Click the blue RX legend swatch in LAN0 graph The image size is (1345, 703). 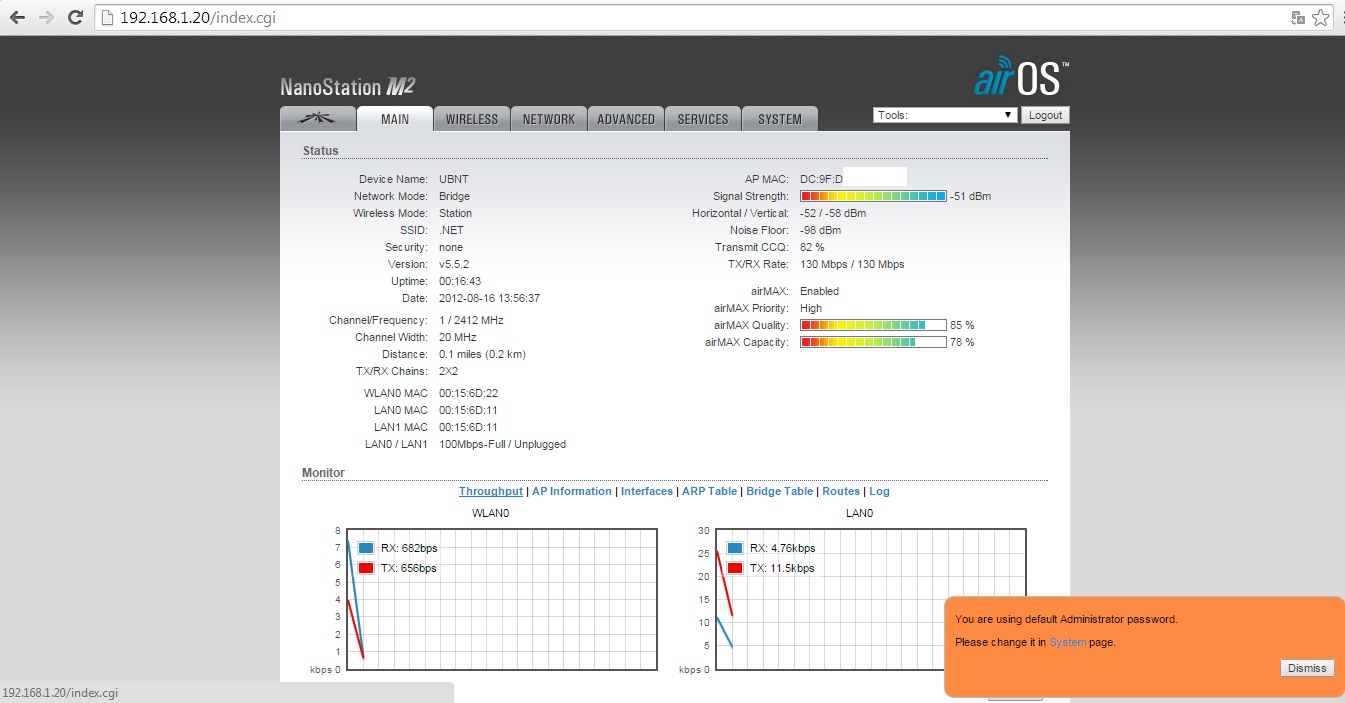point(736,548)
